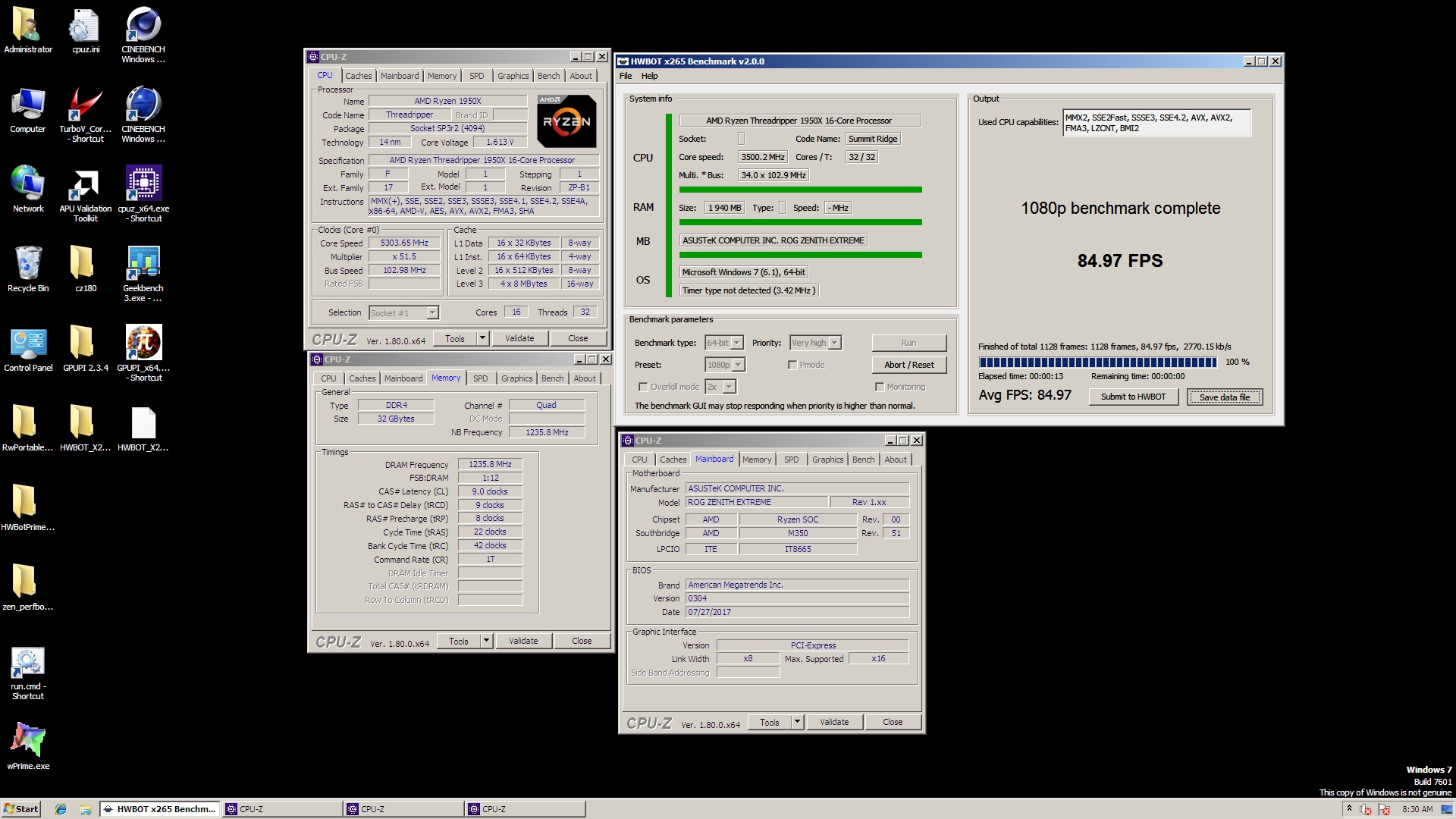
Task: Enable the Overkill mode checkbox
Action: [643, 387]
